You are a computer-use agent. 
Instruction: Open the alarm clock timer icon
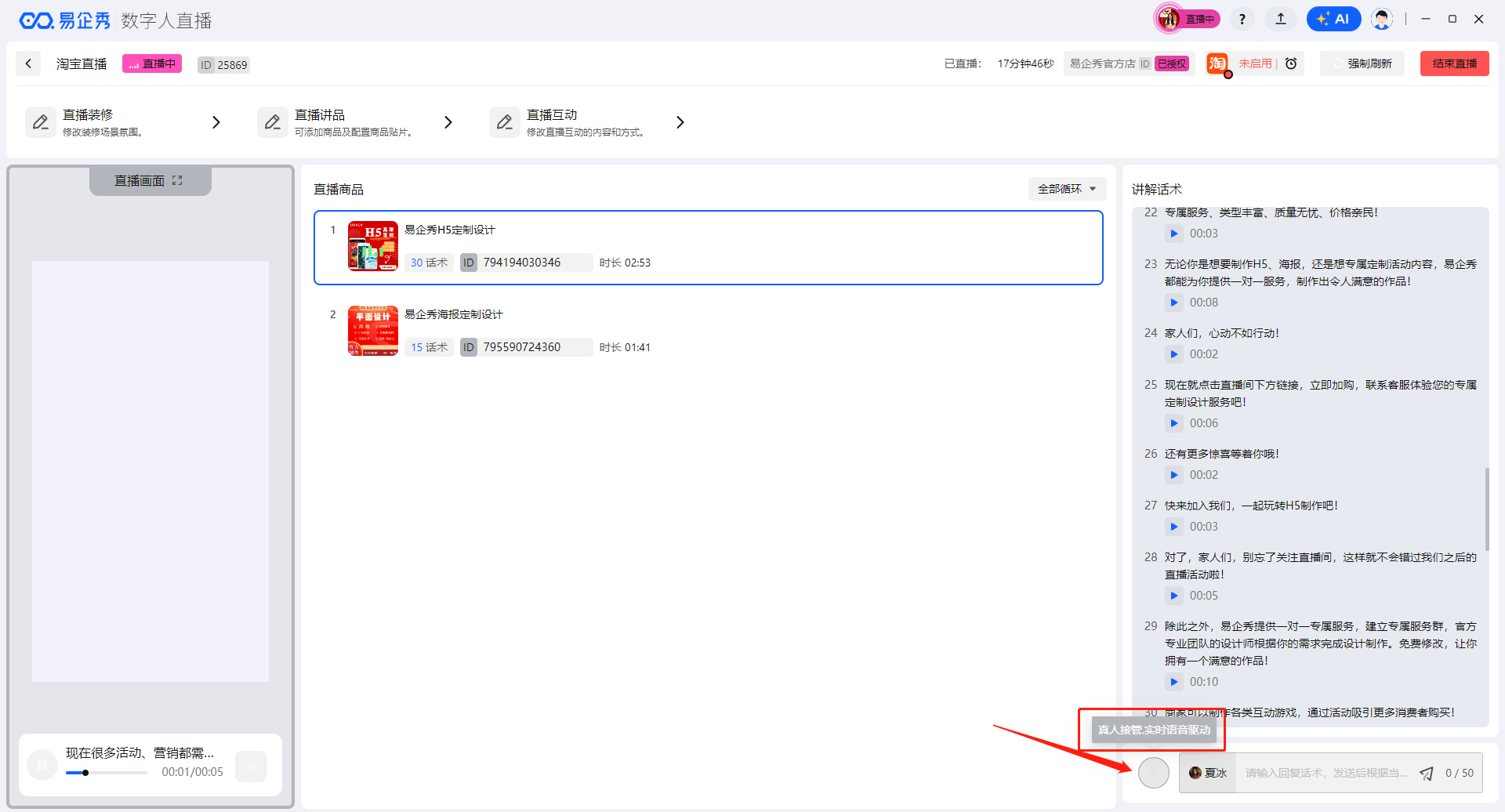point(1291,63)
